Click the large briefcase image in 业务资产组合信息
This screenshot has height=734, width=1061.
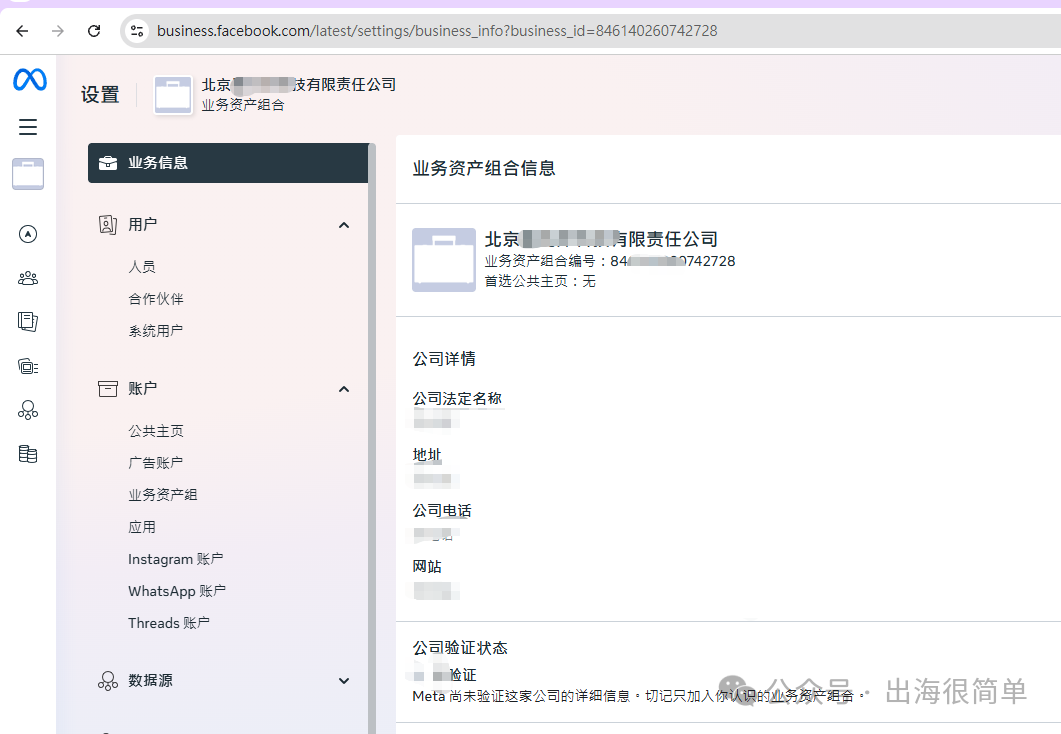(x=444, y=260)
